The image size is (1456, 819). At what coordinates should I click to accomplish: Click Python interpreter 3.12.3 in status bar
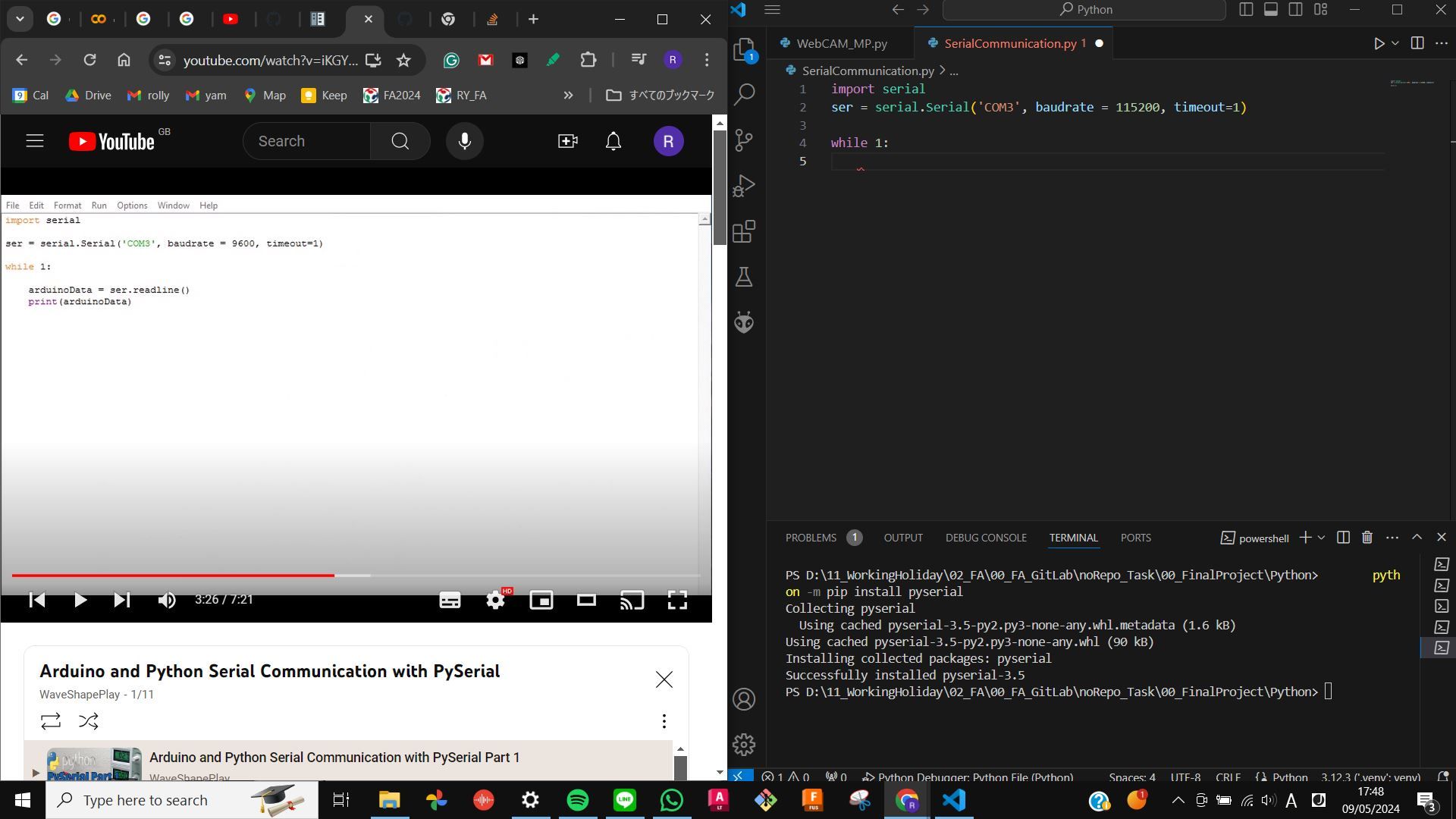(x=1370, y=777)
